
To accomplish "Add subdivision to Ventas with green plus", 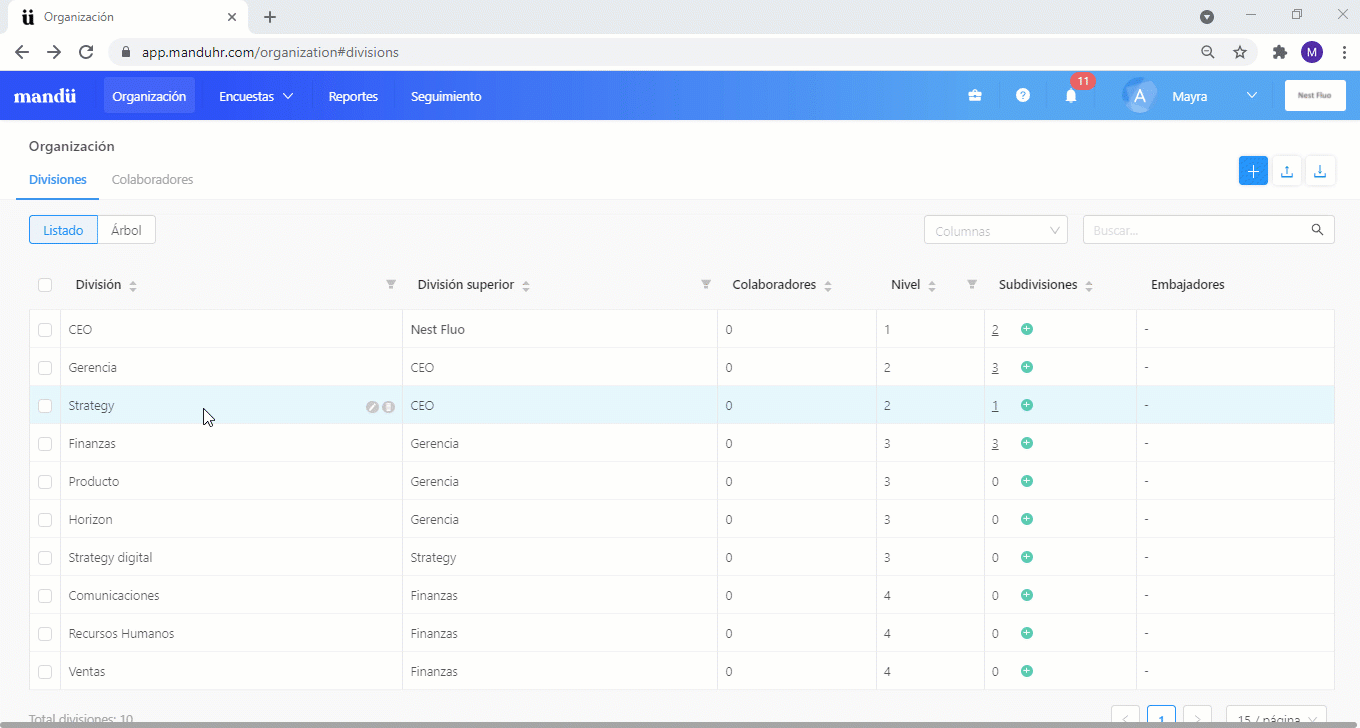I will (1027, 671).
